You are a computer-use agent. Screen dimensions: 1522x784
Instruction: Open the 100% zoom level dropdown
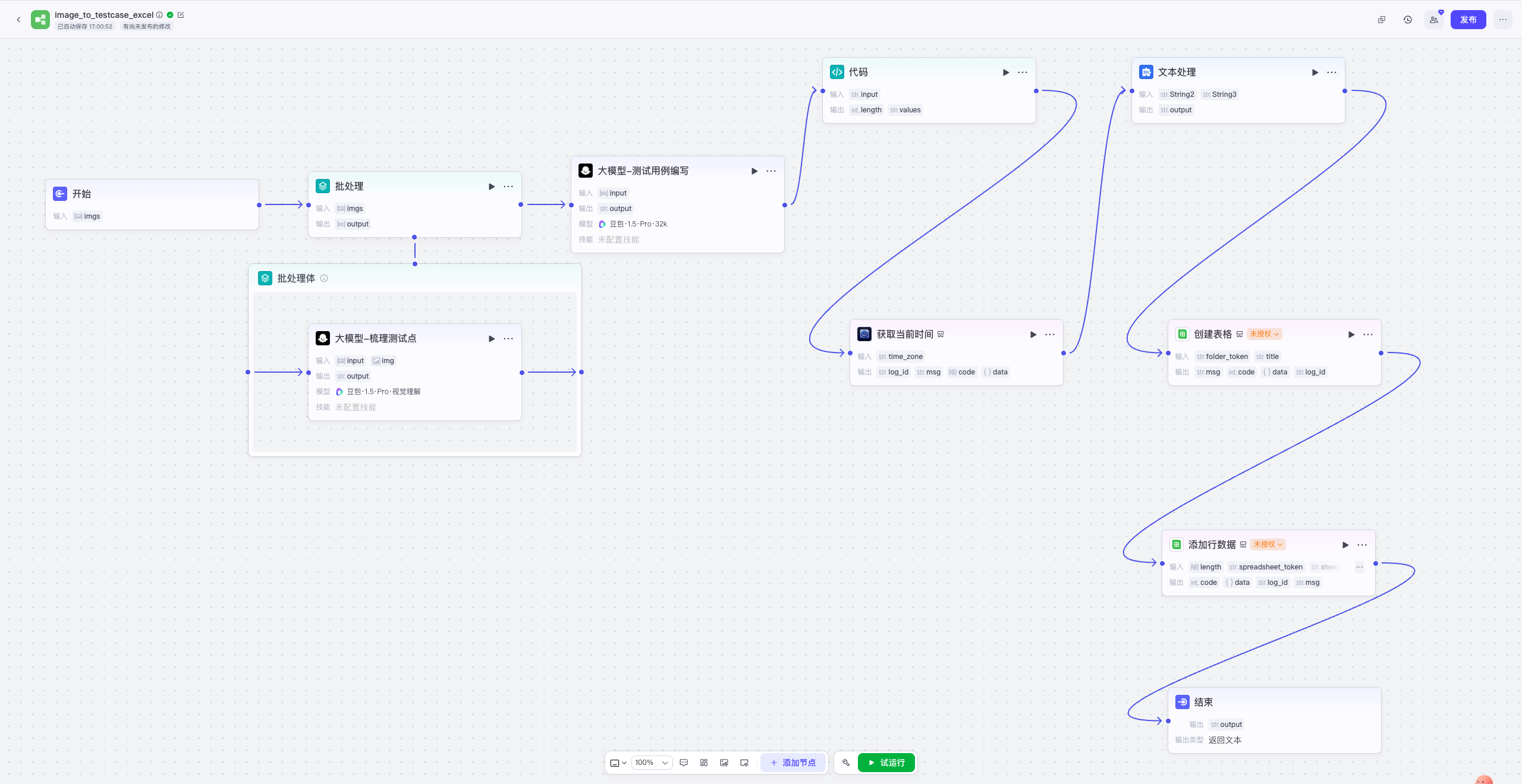[x=652, y=763]
